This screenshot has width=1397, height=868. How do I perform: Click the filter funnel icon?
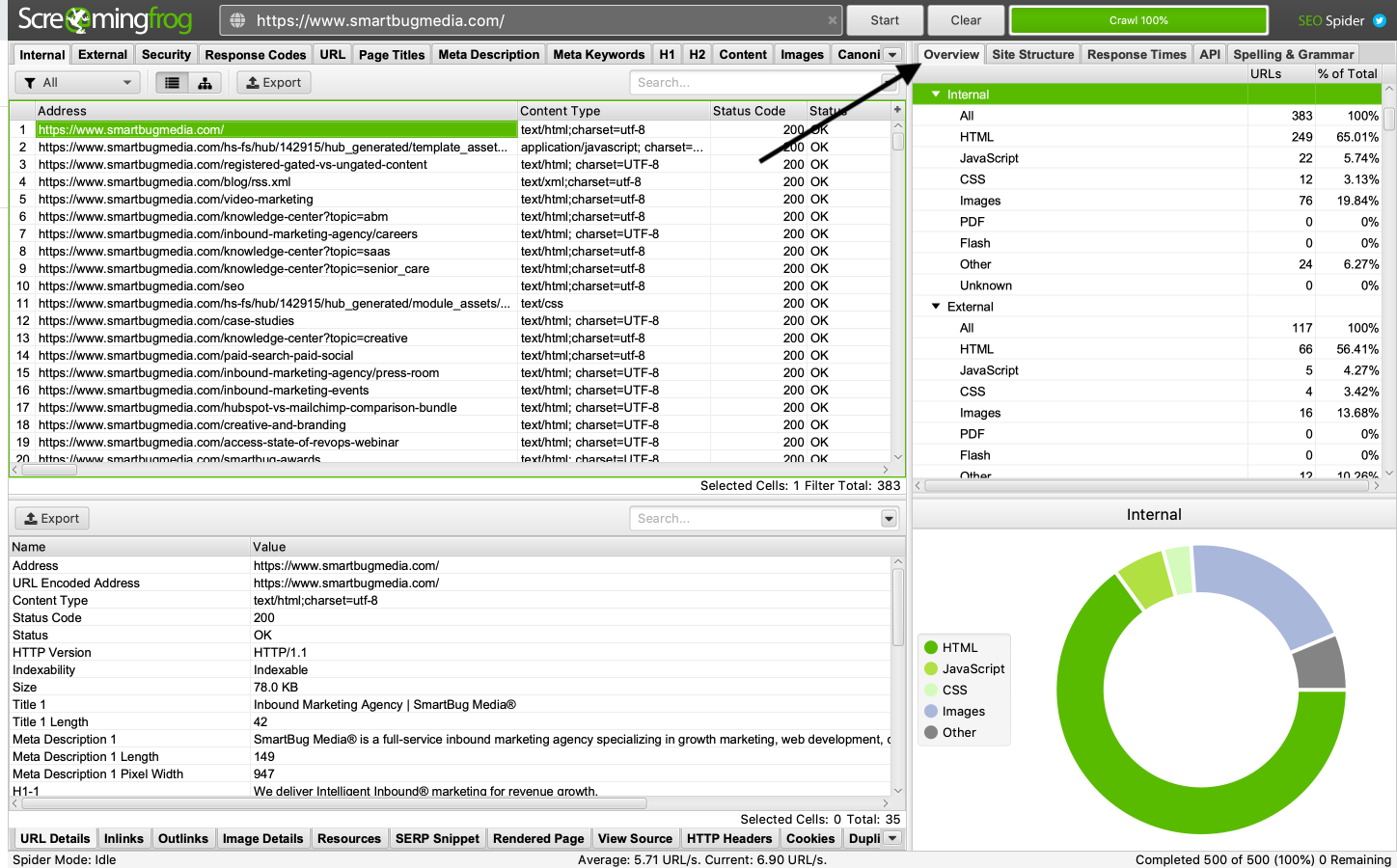[x=33, y=83]
